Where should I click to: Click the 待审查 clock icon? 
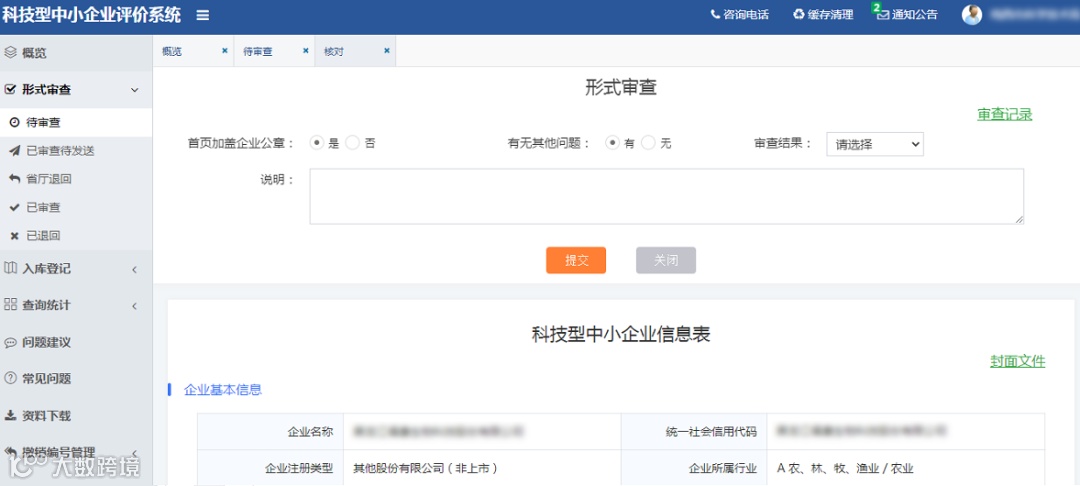[x=14, y=123]
